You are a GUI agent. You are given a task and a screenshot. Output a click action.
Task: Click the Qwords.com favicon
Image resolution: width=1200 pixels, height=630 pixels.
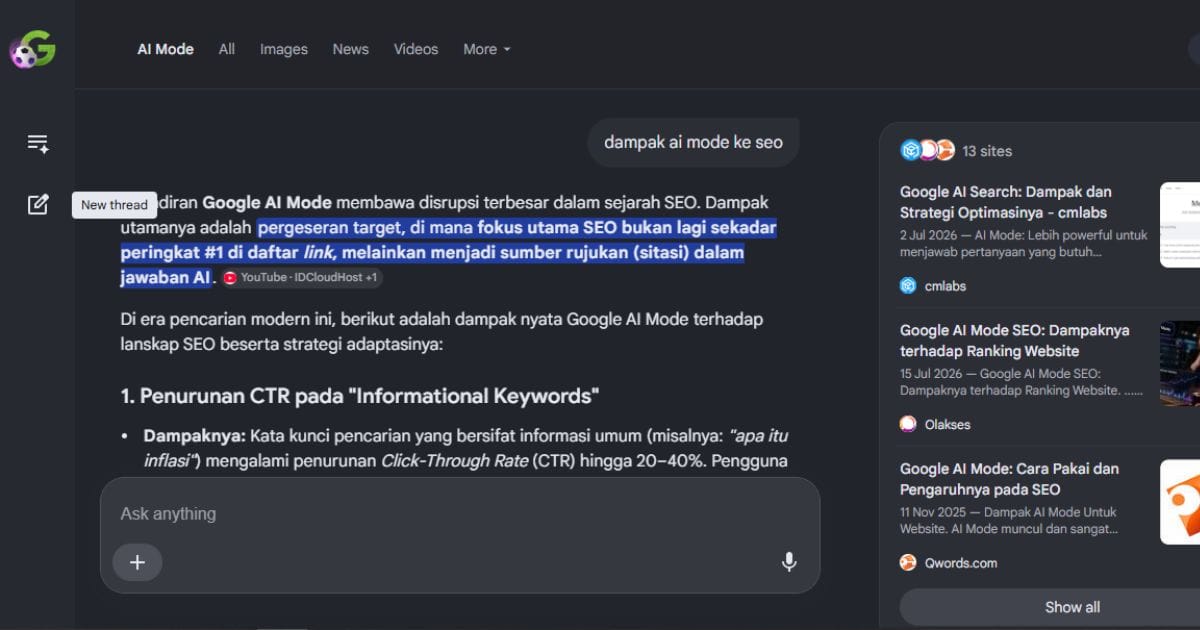click(908, 563)
